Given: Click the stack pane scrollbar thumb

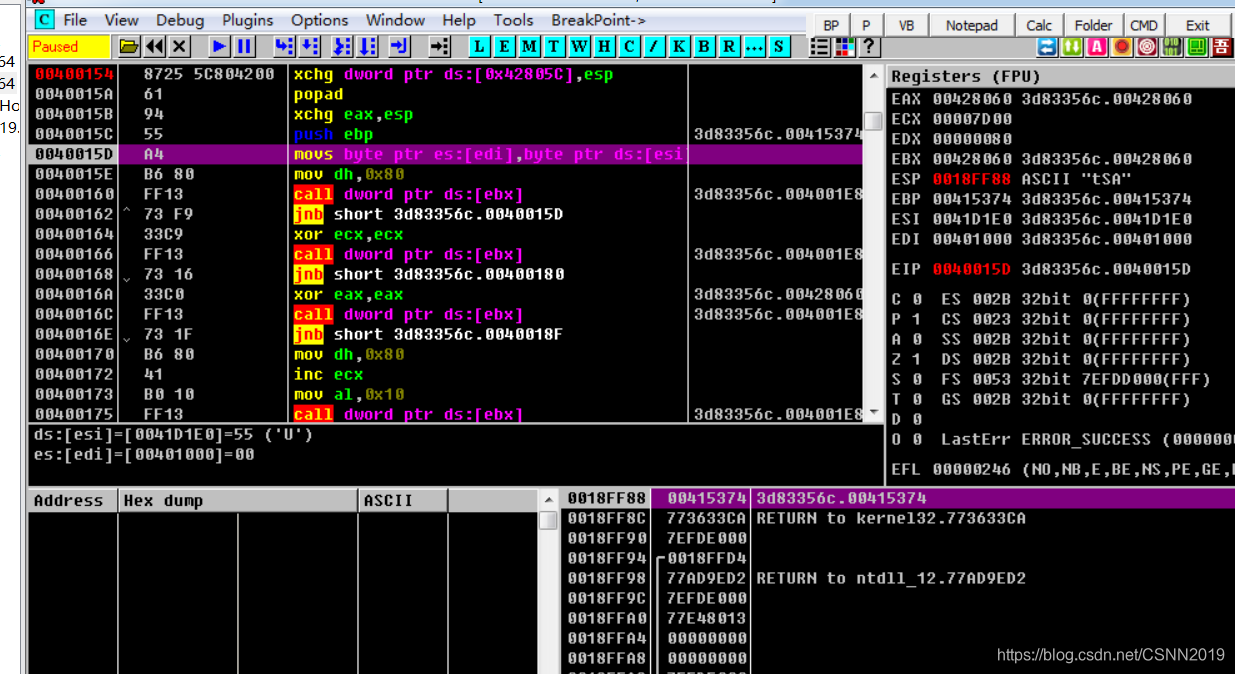Looking at the screenshot, I should 548,521.
